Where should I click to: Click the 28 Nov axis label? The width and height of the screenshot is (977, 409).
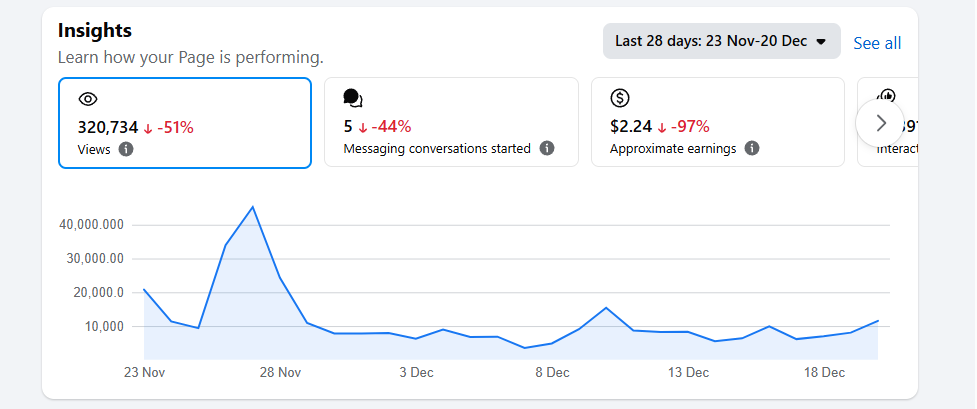(x=280, y=373)
